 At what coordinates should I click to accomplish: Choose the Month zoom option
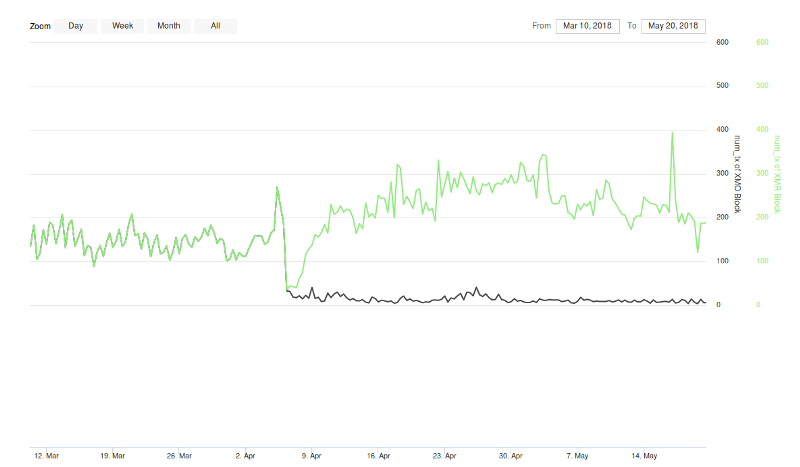coord(169,26)
